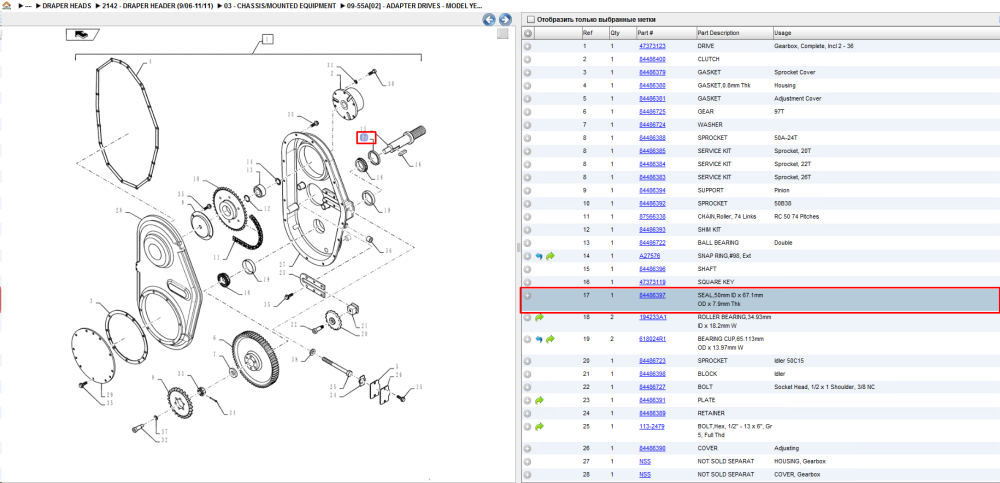The height and width of the screenshot is (483, 1000).
Task: Open the NSS link for HOUSING, Gearbox
Action: (645, 461)
